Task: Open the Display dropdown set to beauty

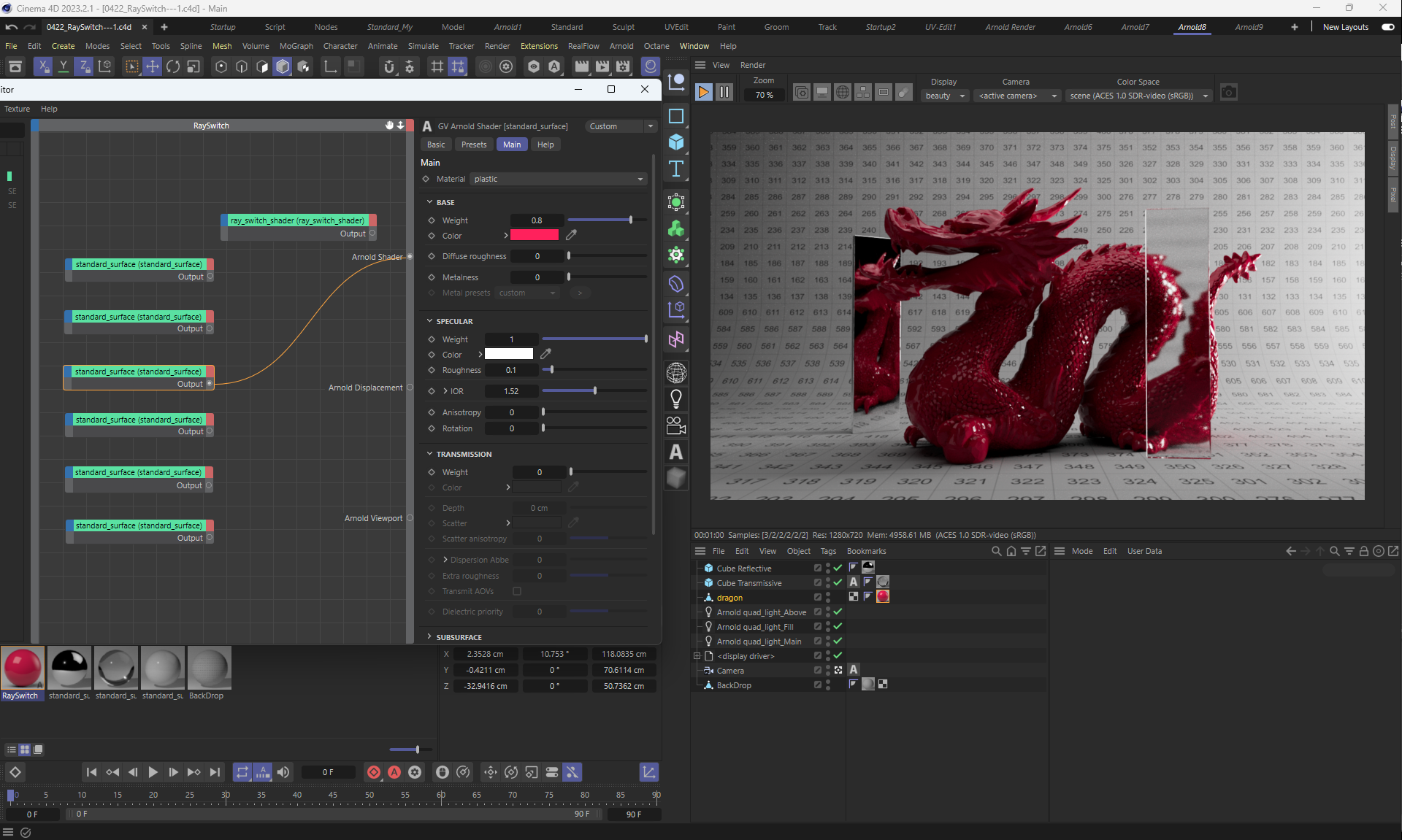Action: [x=944, y=96]
